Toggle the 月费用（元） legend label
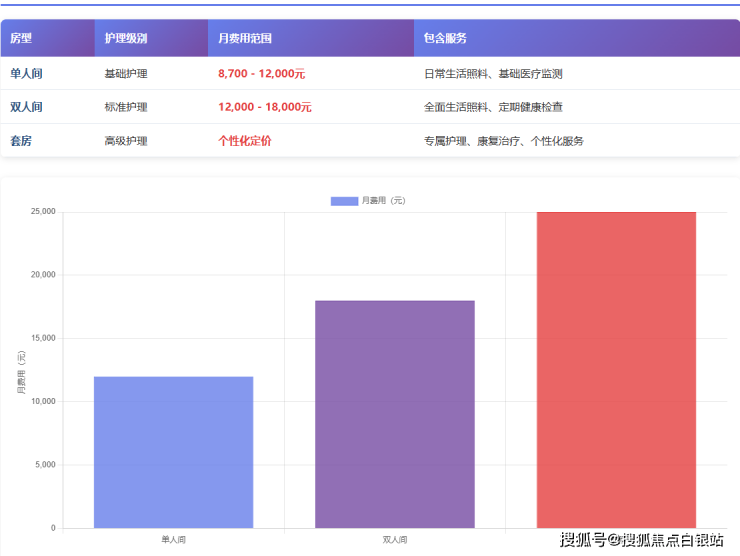Viewport: 740px width, 556px height. point(383,201)
